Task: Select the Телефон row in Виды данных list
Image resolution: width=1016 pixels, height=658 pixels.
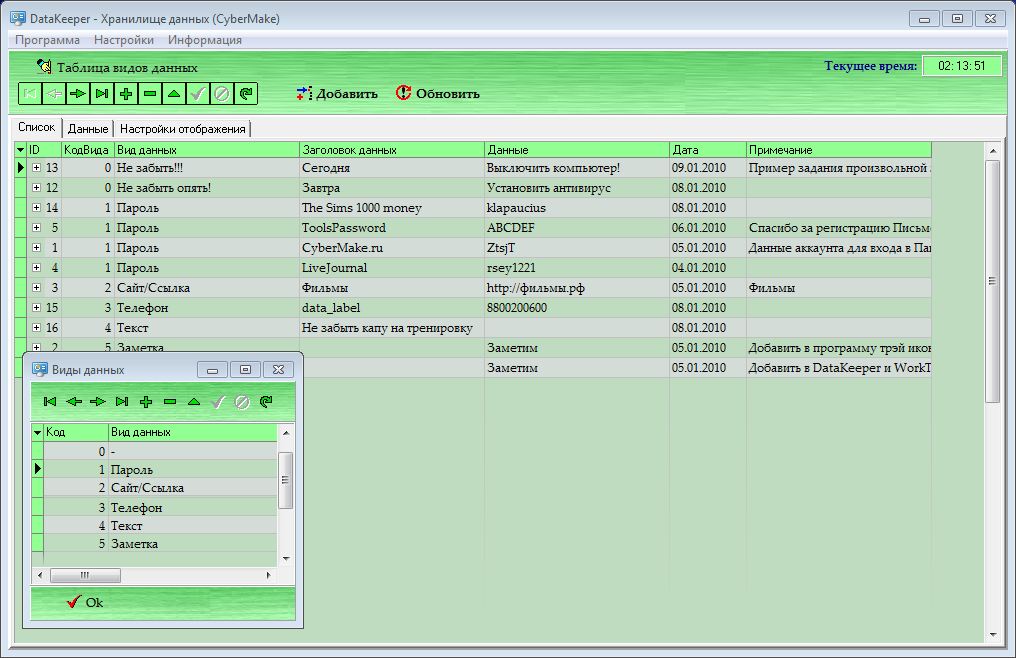Action: pos(137,507)
